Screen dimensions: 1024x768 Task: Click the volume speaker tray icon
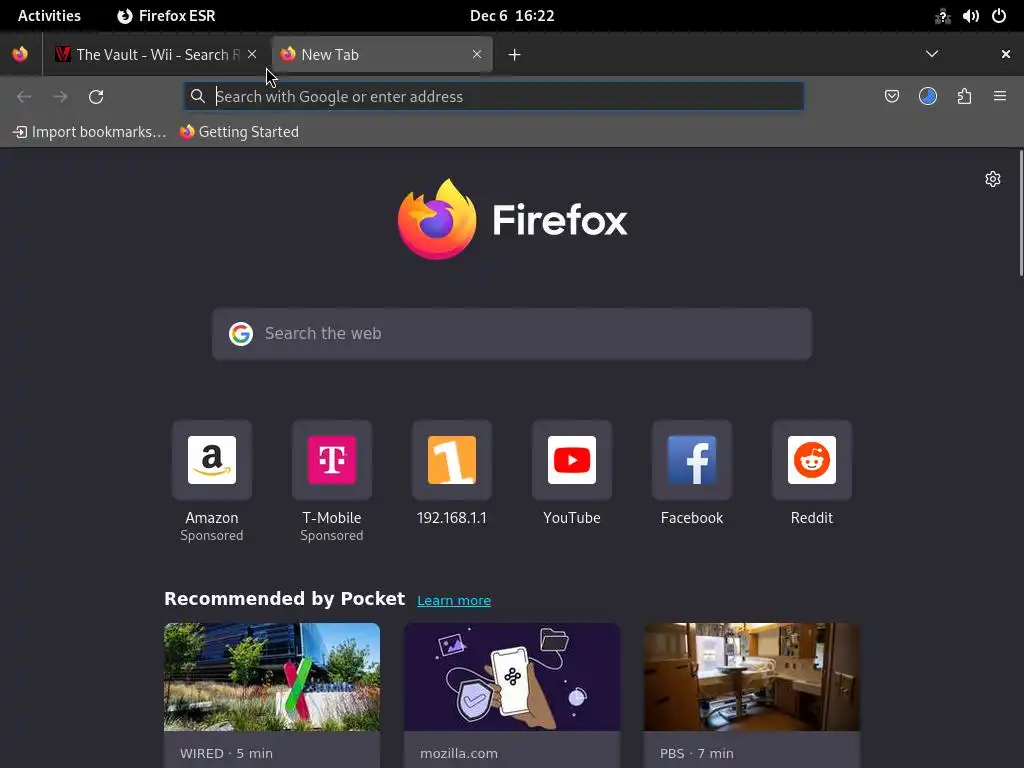click(970, 16)
